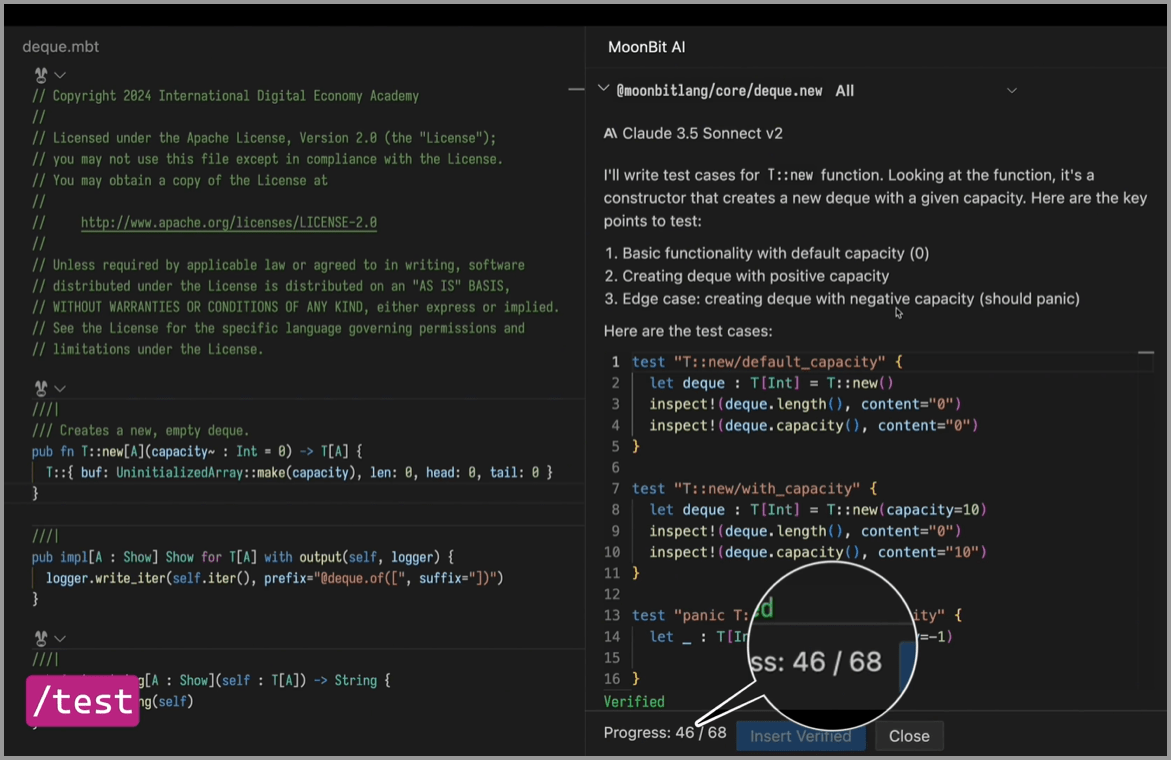Open the "All" filter dropdown

845,91
